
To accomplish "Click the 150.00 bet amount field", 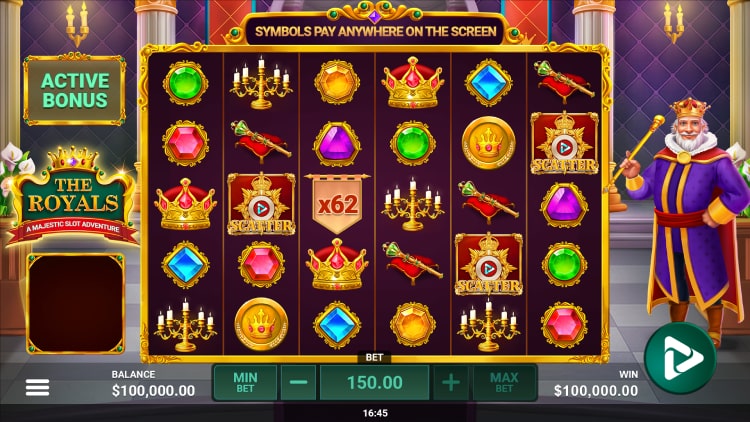I will (x=375, y=382).
